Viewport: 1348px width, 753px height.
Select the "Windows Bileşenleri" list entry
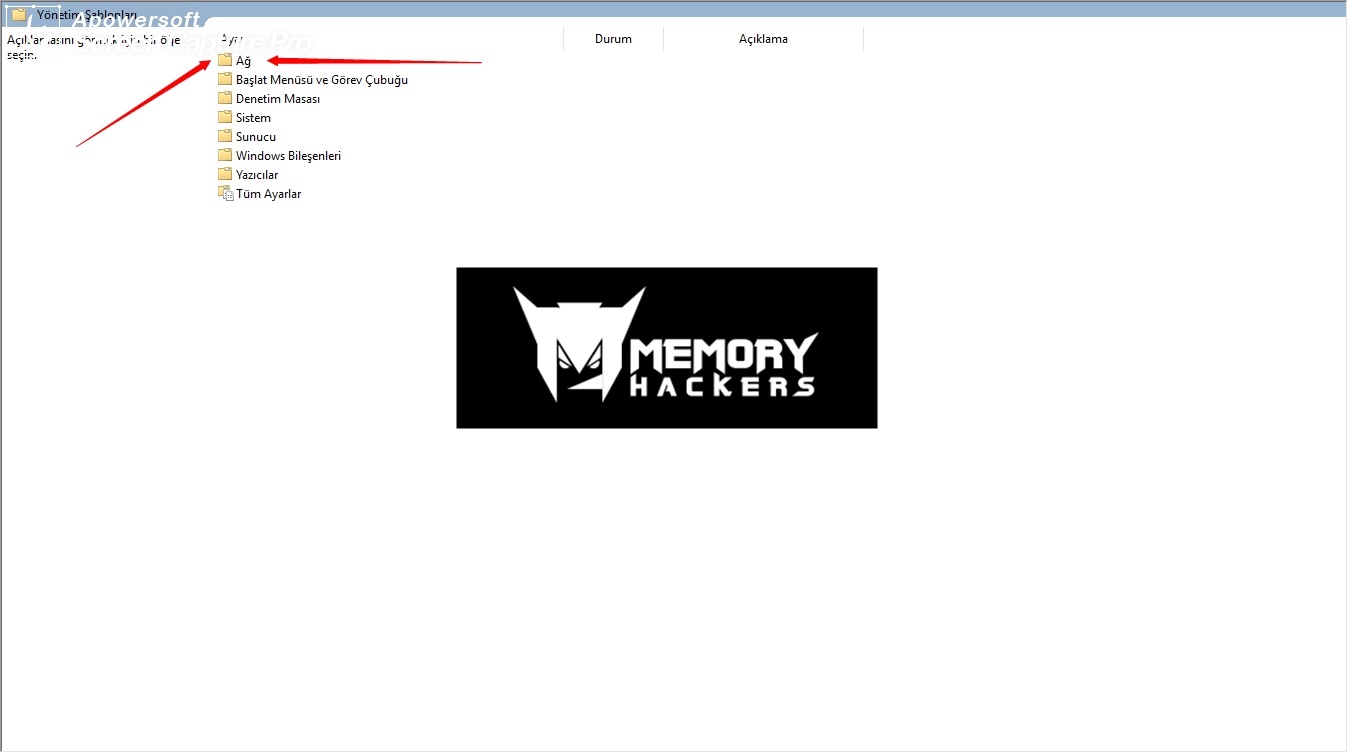tap(289, 156)
